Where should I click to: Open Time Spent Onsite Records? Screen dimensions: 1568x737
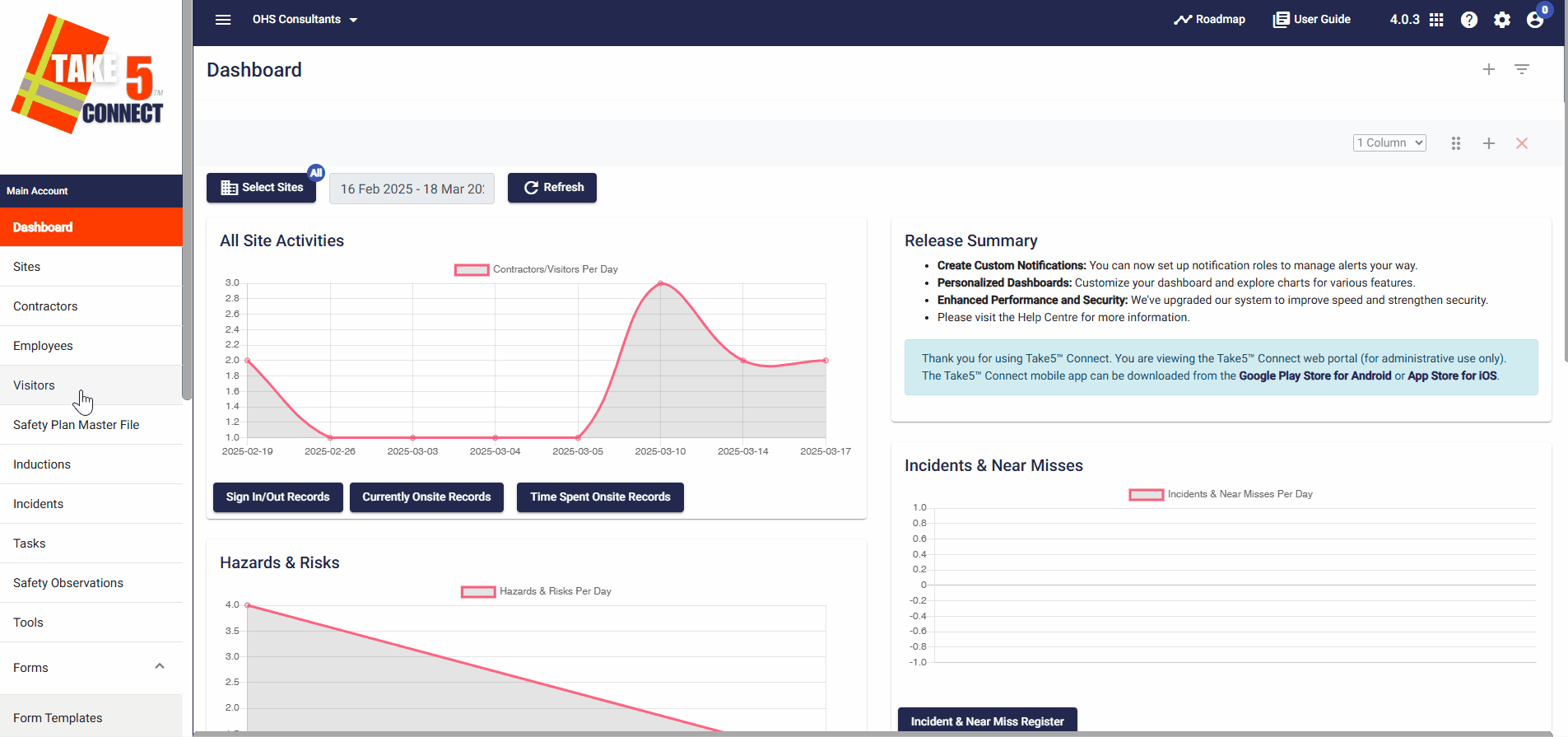click(600, 497)
